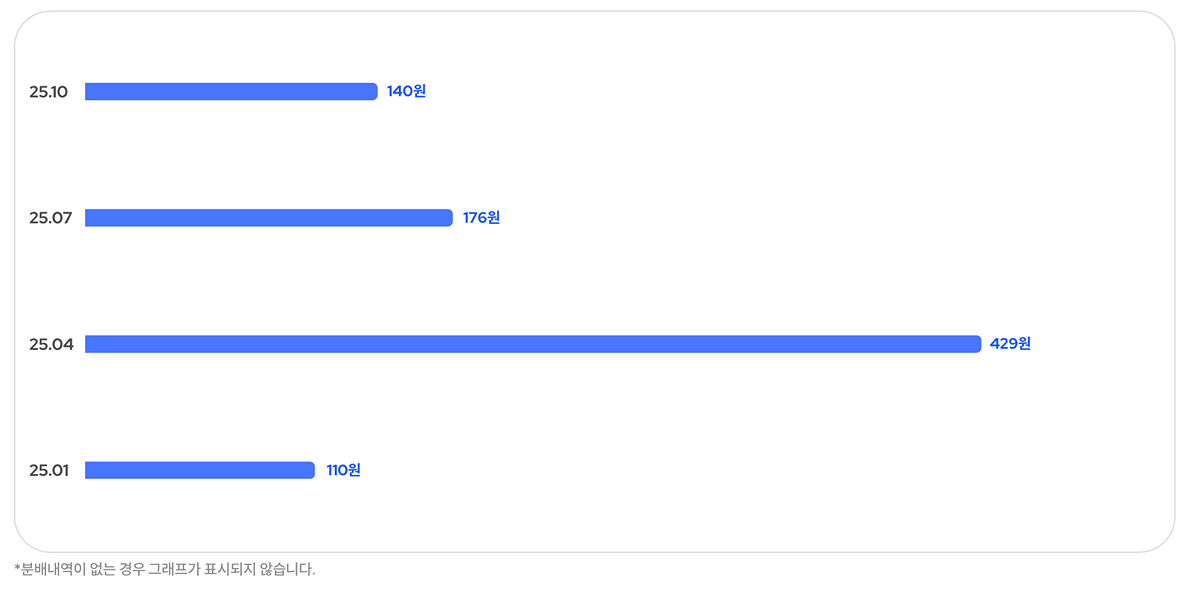This screenshot has width=1200, height=603.
Task: Click the footnote about 분배내역 below the chart
Action: tap(165, 569)
